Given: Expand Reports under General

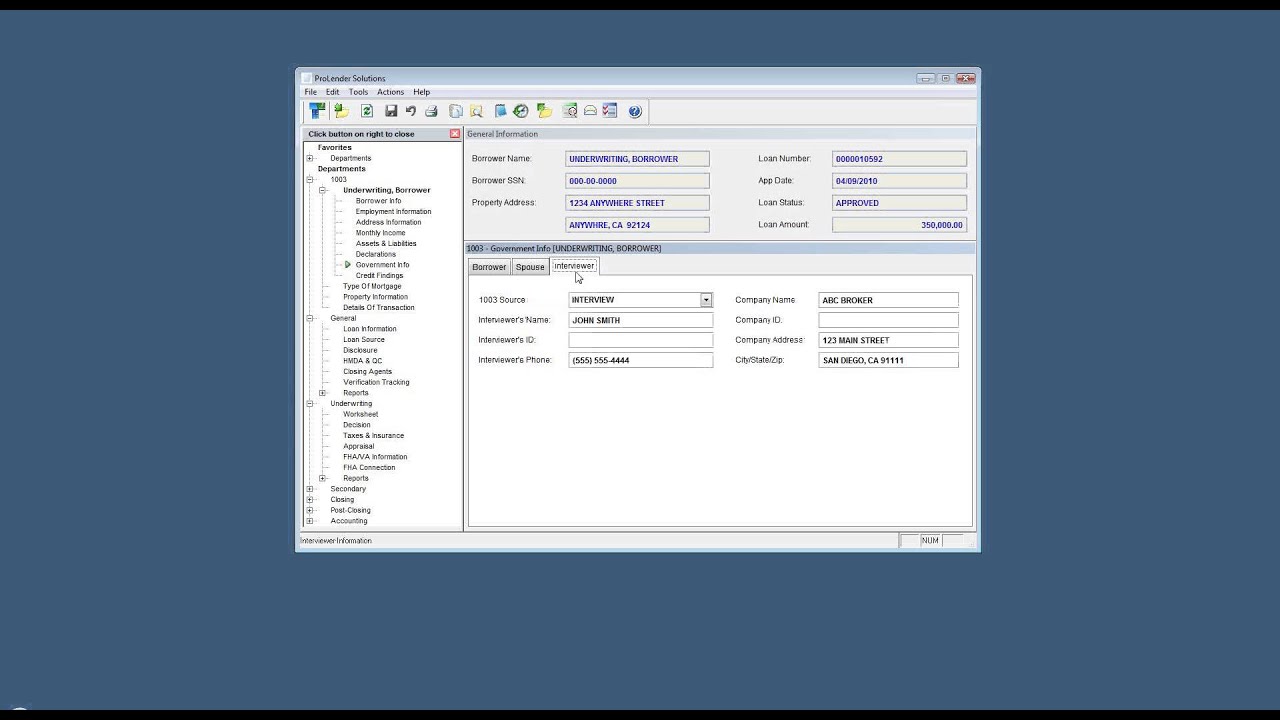Looking at the screenshot, I should 323,393.
